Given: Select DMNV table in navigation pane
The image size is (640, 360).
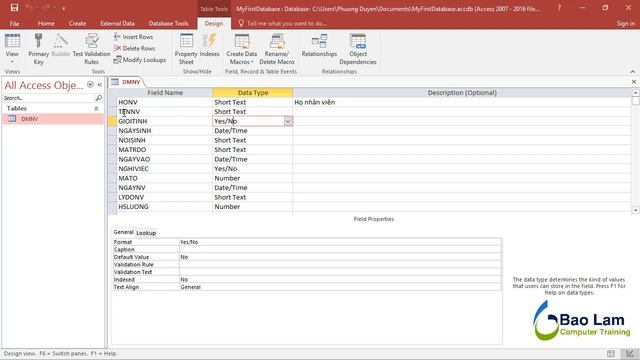Looking at the screenshot, I should [53, 119].
